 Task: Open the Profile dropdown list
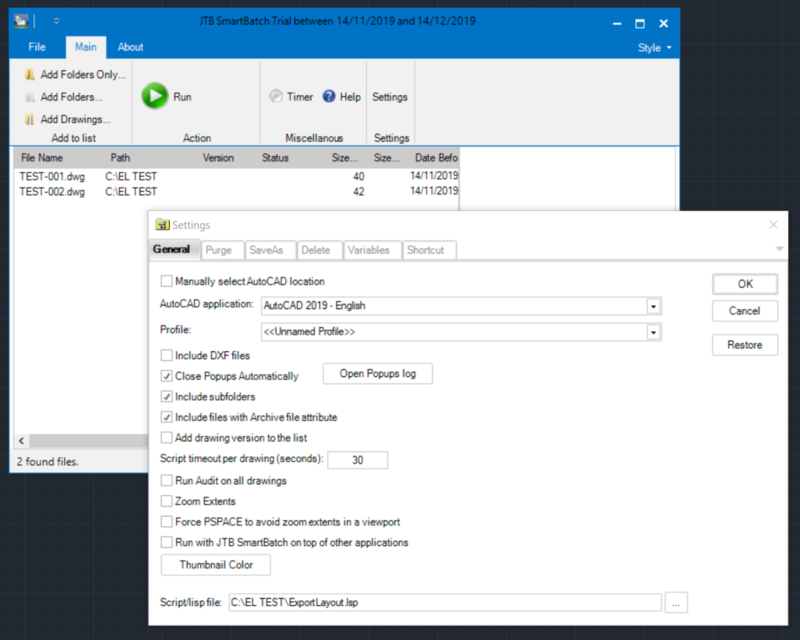652,331
